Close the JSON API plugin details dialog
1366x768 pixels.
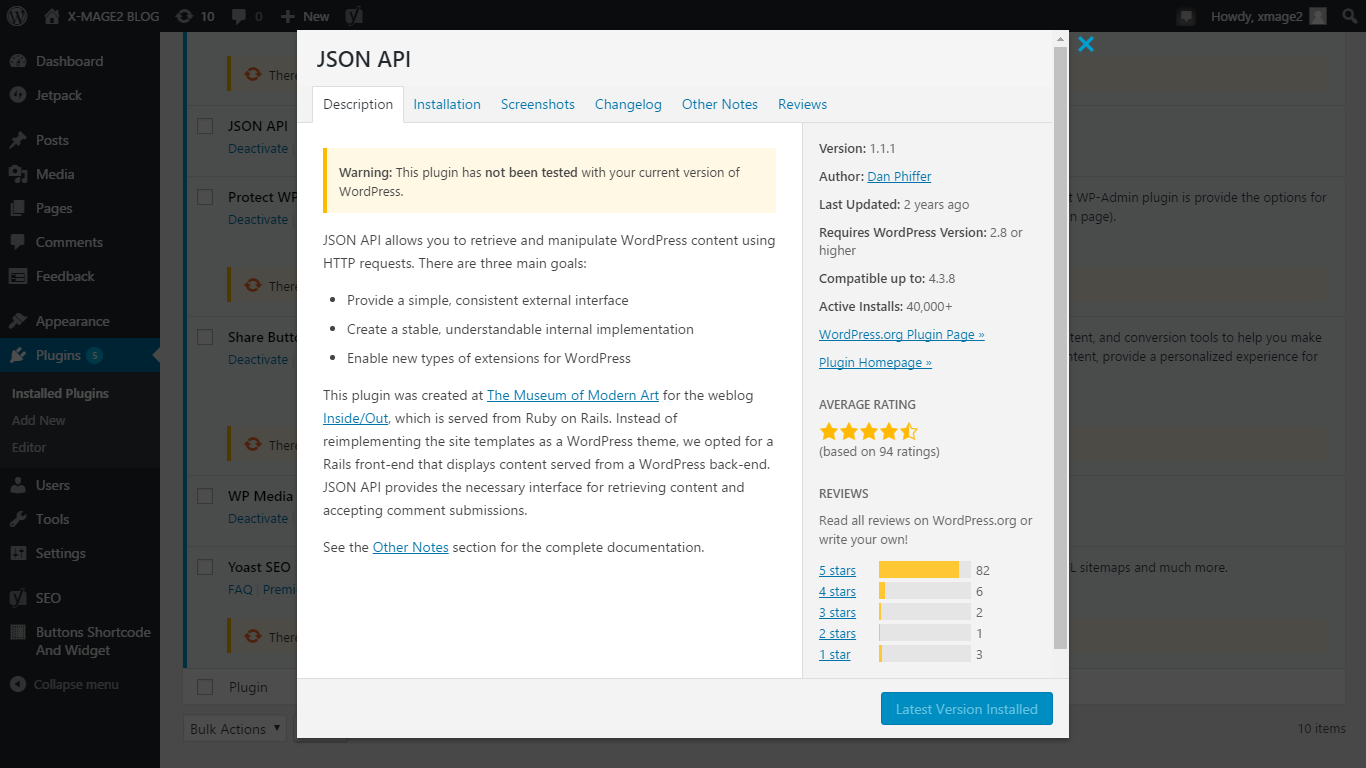click(1086, 44)
